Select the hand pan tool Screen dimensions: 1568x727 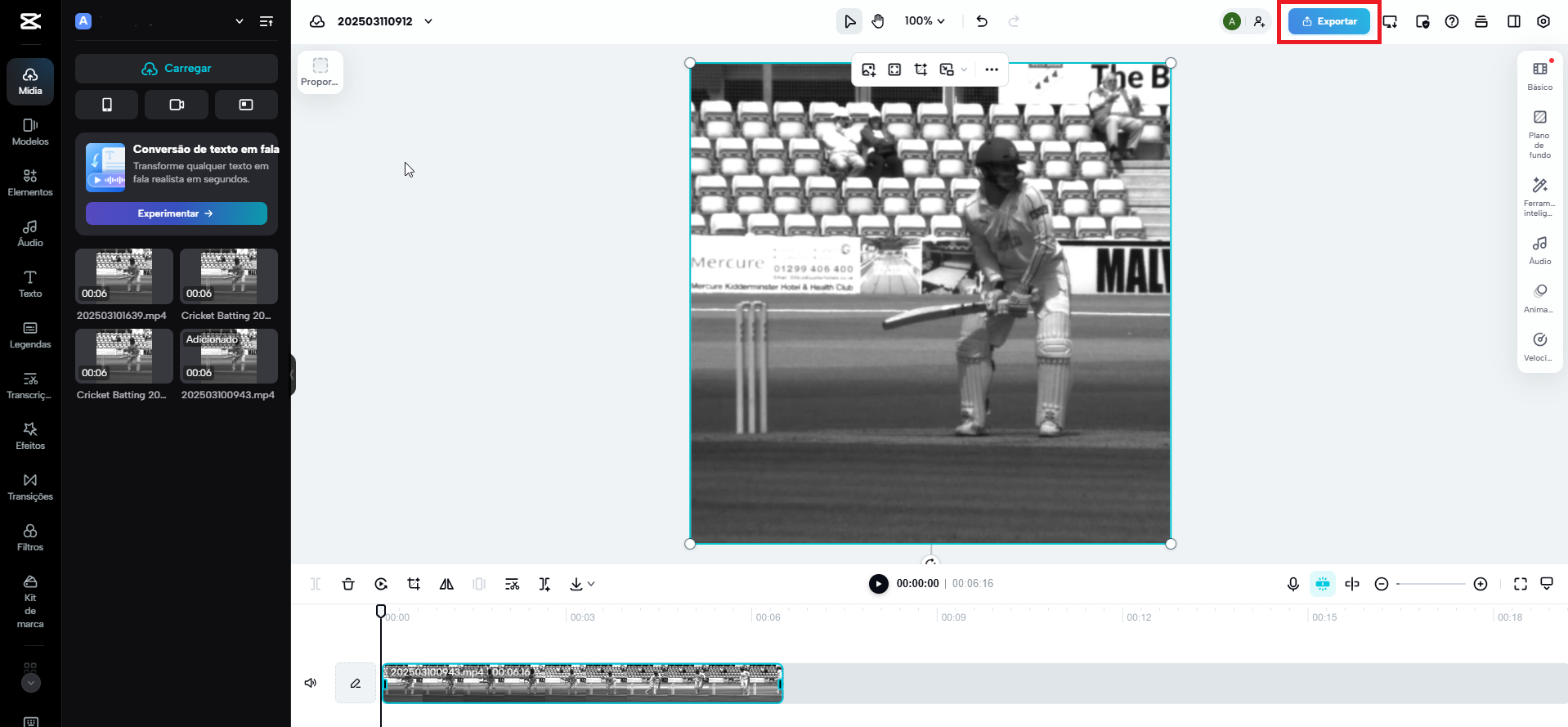[x=878, y=21]
